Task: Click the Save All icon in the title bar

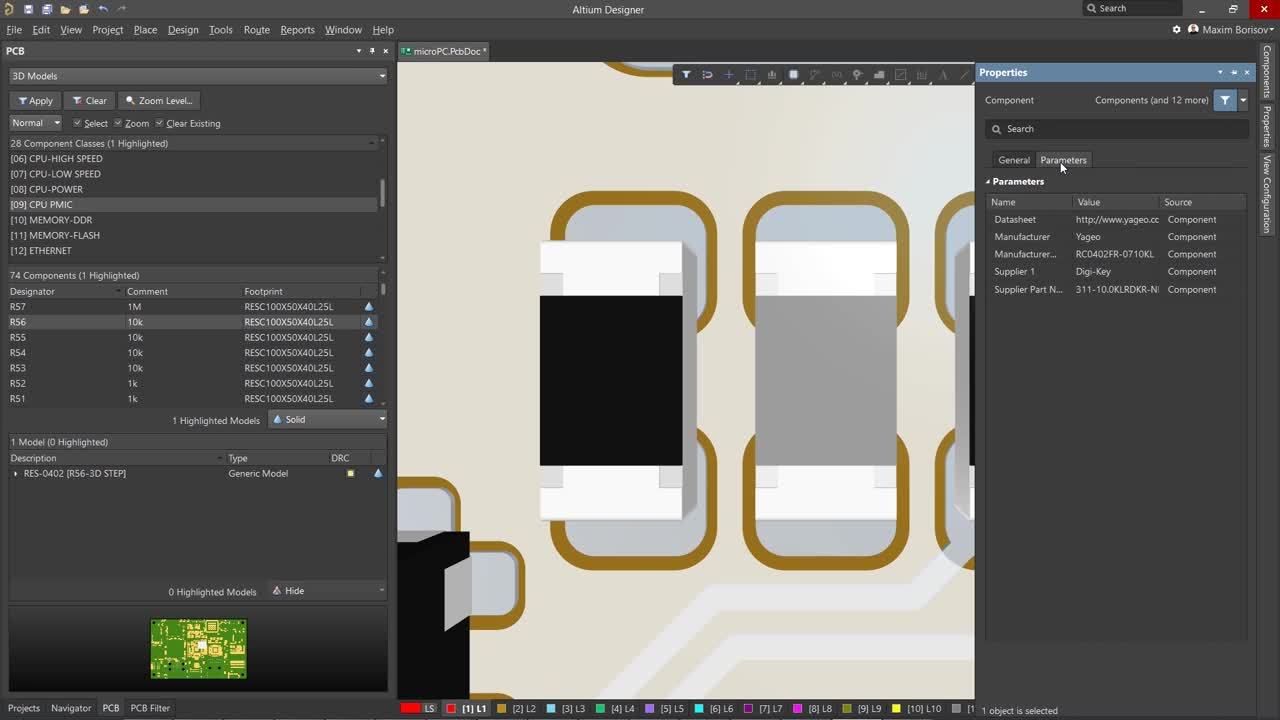Action: [47, 9]
